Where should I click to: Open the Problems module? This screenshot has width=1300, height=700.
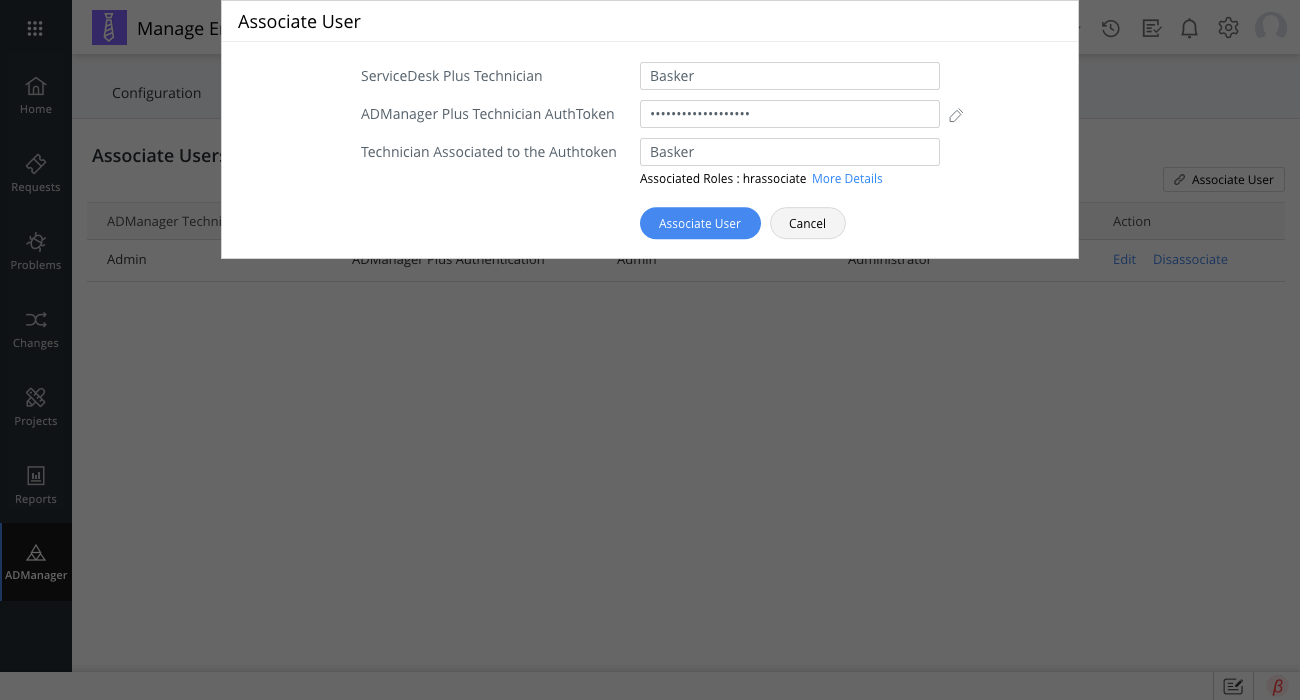tap(35, 249)
